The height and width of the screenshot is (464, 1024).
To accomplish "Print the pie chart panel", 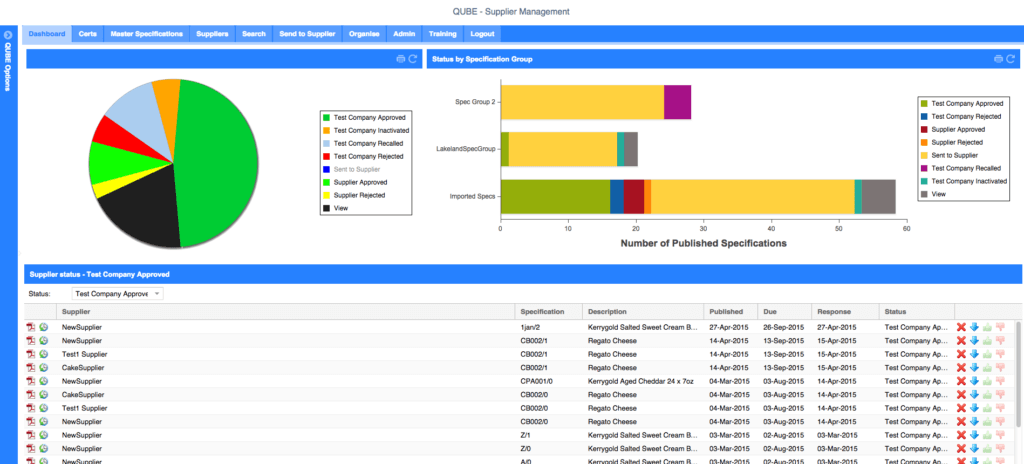I will (400, 59).
